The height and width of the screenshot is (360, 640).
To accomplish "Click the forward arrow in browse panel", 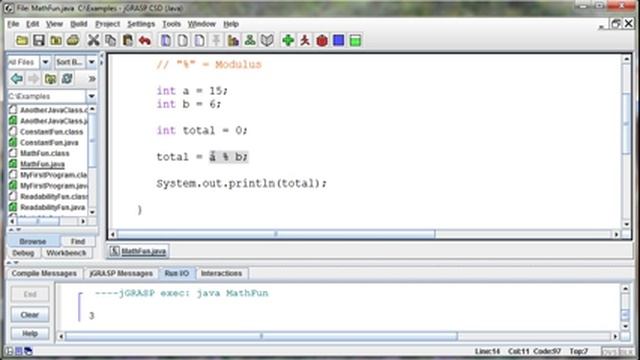I will [33, 78].
